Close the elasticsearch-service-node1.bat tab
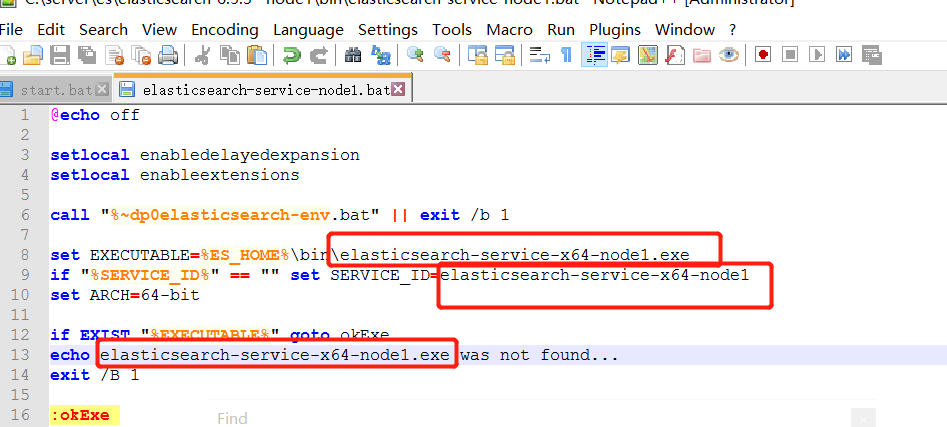947x427 pixels. click(397, 89)
